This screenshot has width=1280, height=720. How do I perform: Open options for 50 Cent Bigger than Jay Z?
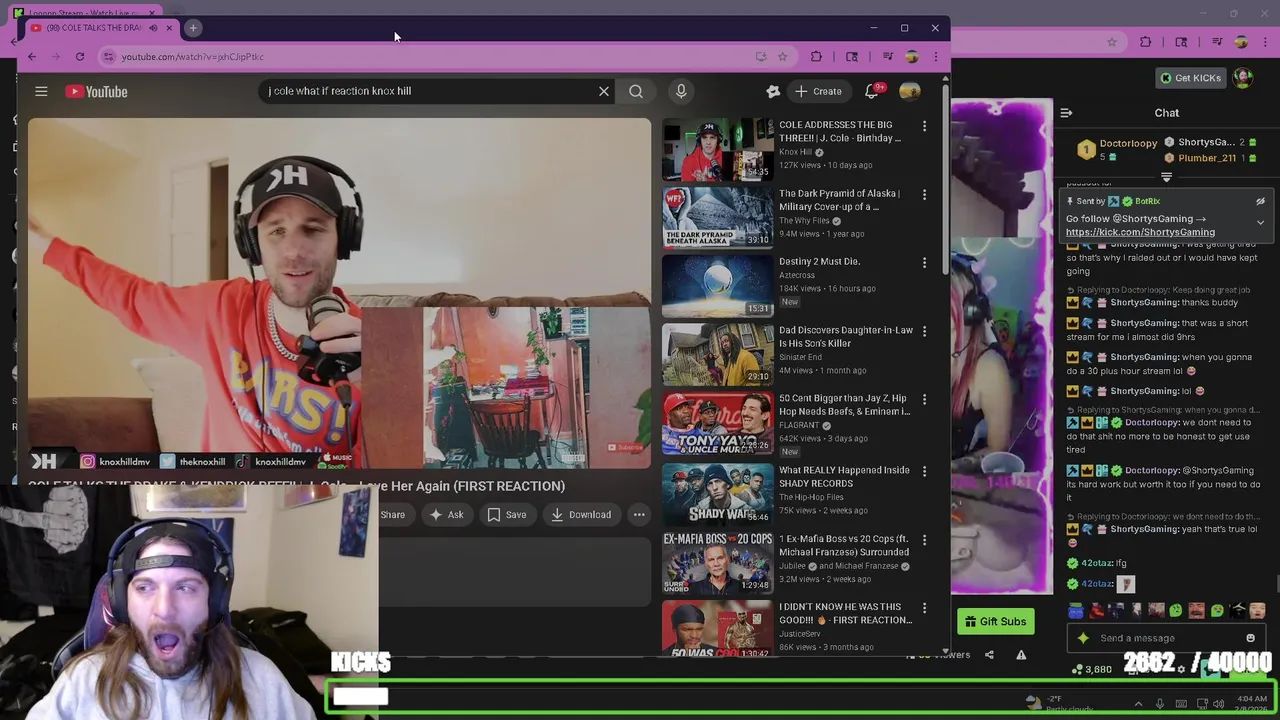click(x=924, y=399)
